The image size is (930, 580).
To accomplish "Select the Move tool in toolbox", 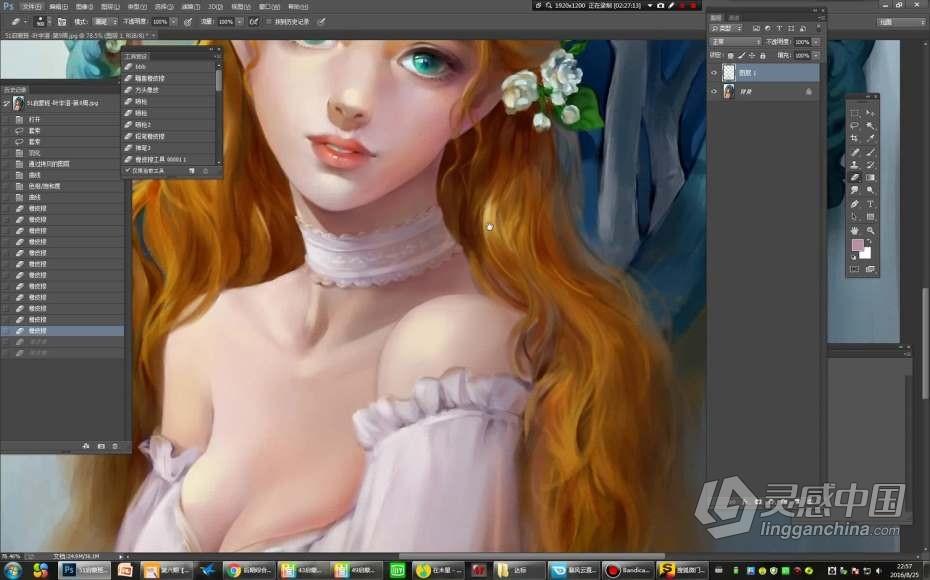I will coord(870,113).
